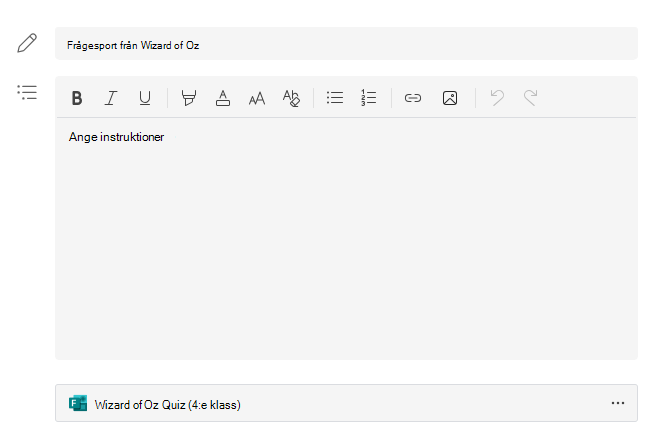Edit the assignment title field
The width and height of the screenshot is (654, 433).
tap(346, 43)
